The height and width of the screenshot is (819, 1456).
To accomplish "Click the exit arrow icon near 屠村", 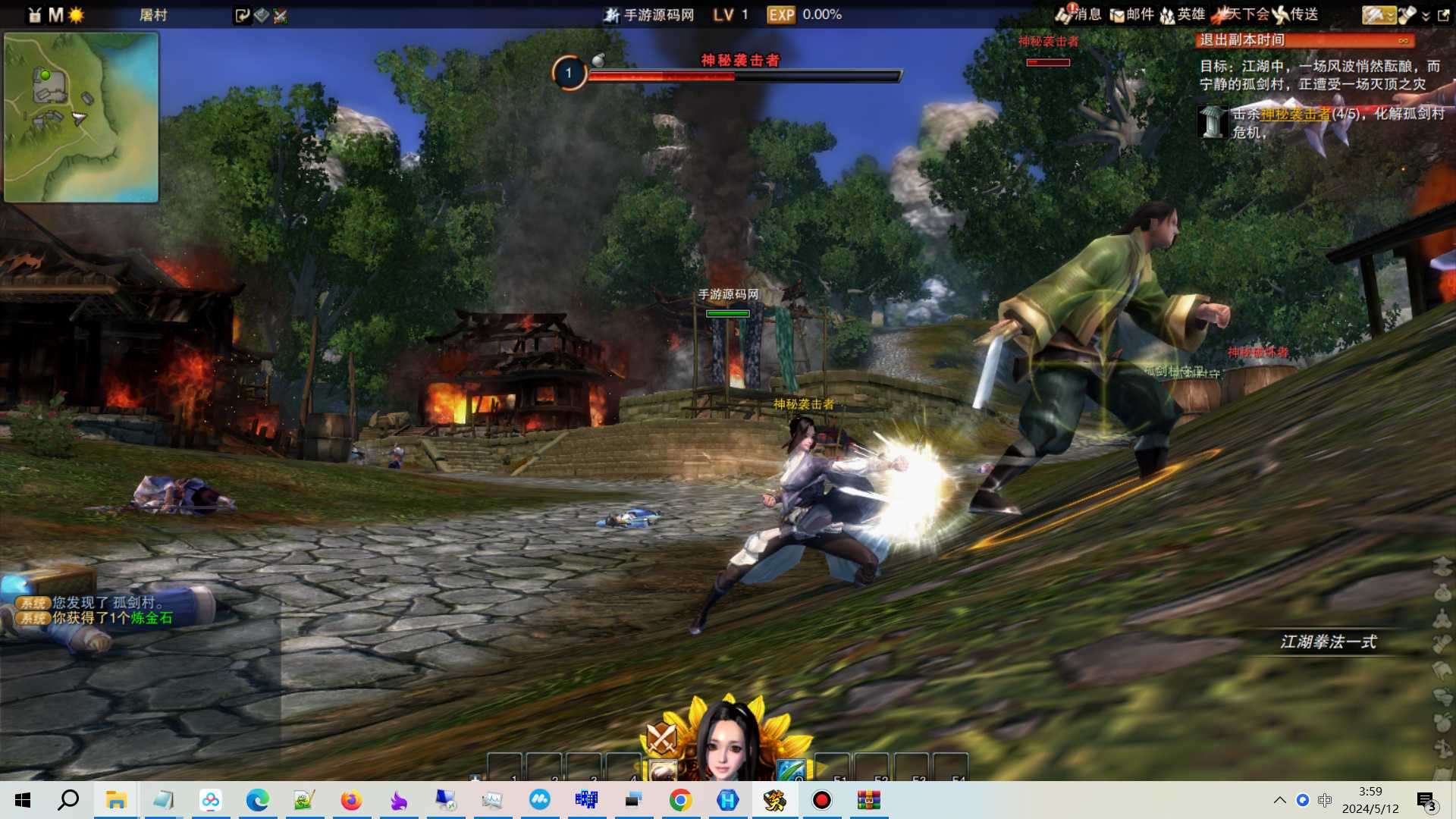I will tap(242, 15).
